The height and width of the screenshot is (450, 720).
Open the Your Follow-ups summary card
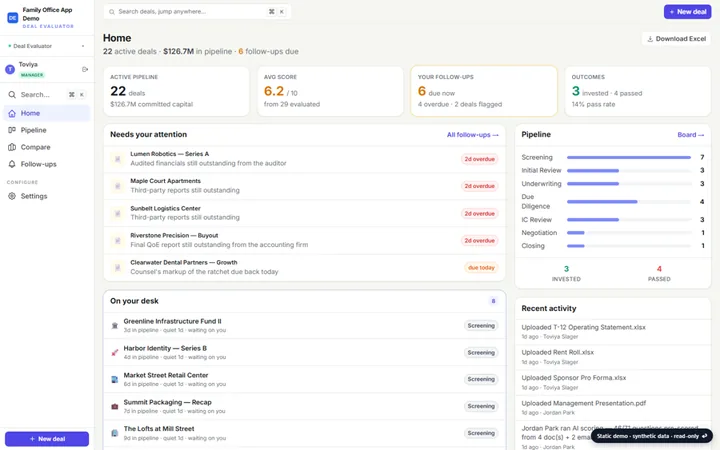coord(484,91)
